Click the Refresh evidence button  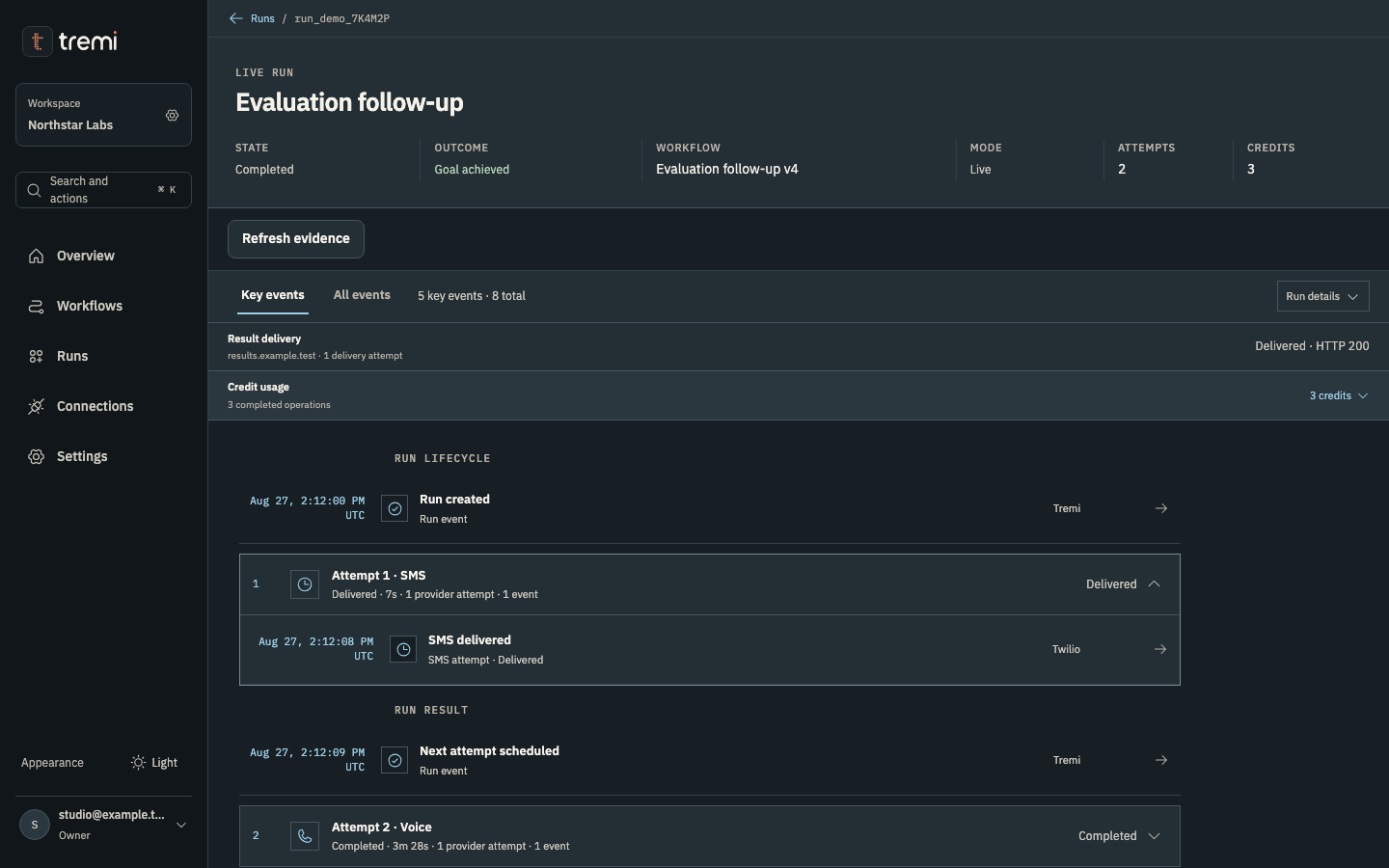(296, 239)
